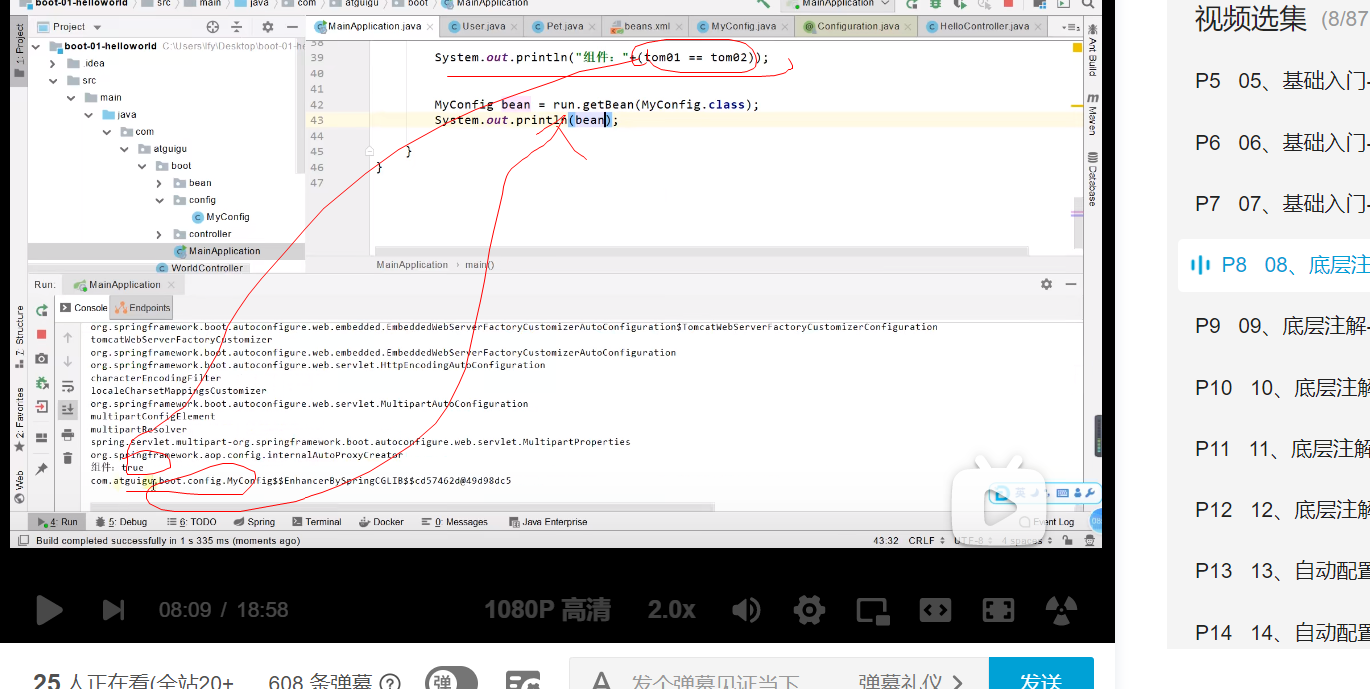Open the Endpoints tab in Run panel
Image resolution: width=1370 pixels, height=689 pixels.
tap(143, 308)
